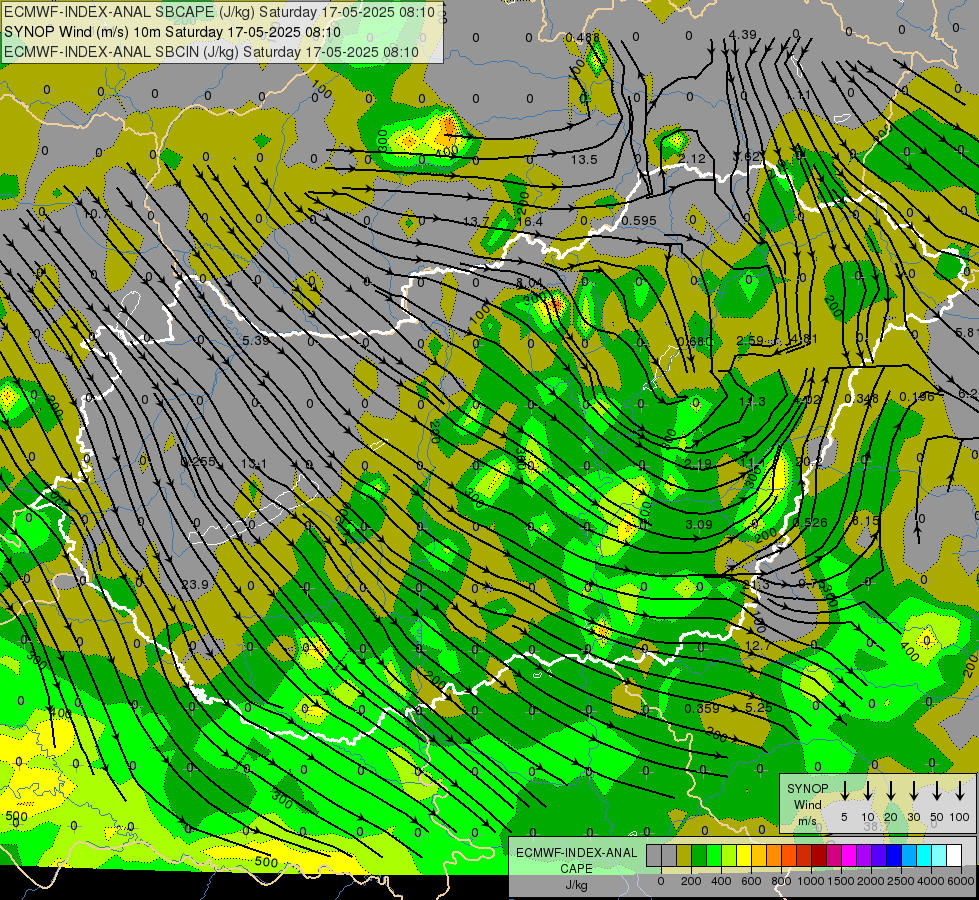
Task: Click the 1500 tick label on legend
Action: [841, 881]
